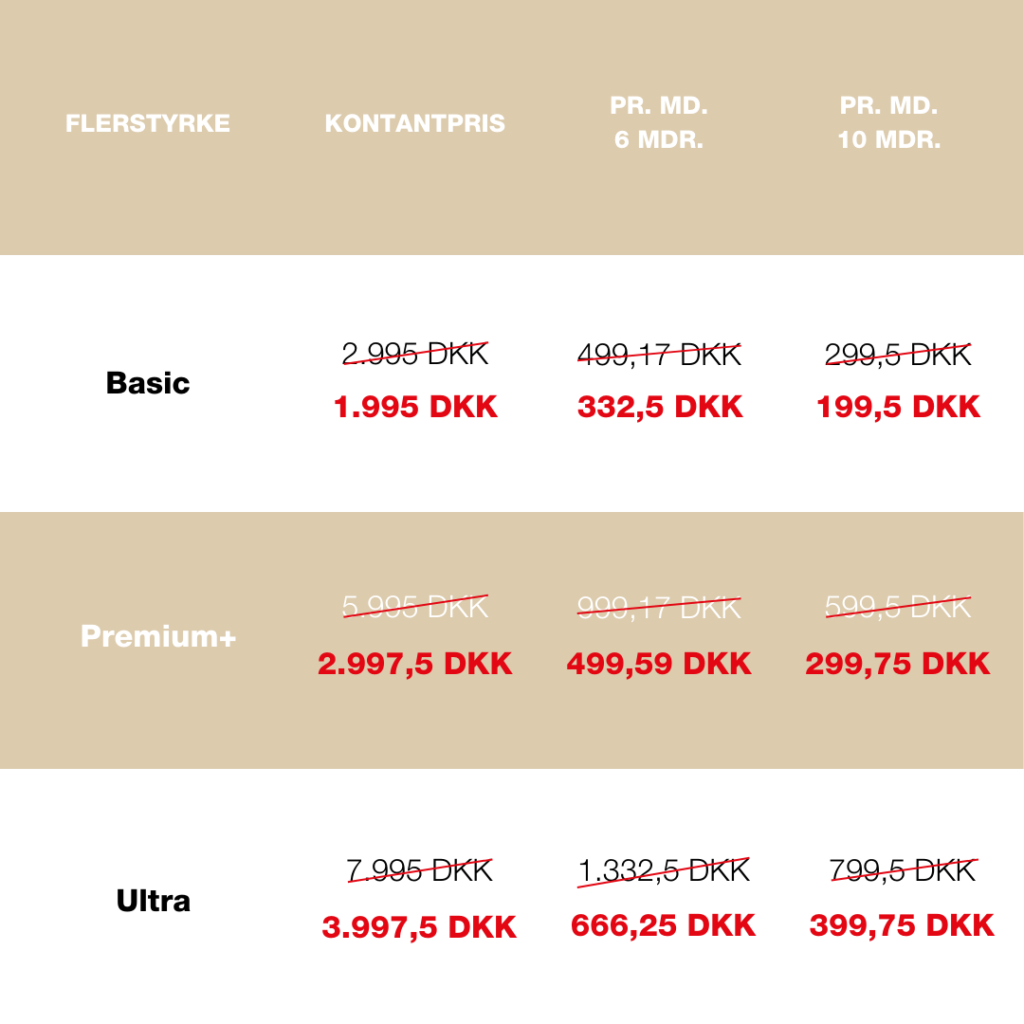
Task: Click the 499,59 DKK monthly price
Action: (659, 664)
